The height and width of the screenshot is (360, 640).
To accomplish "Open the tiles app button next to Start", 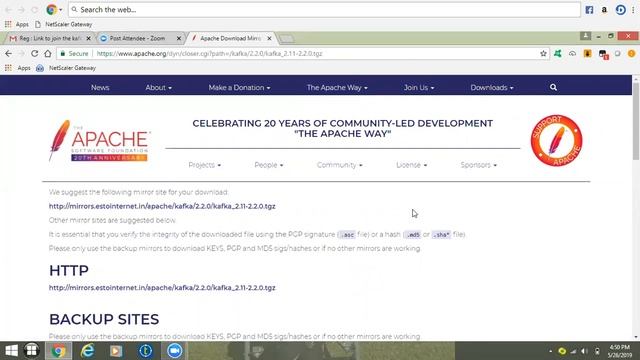I will click(31, 351).
